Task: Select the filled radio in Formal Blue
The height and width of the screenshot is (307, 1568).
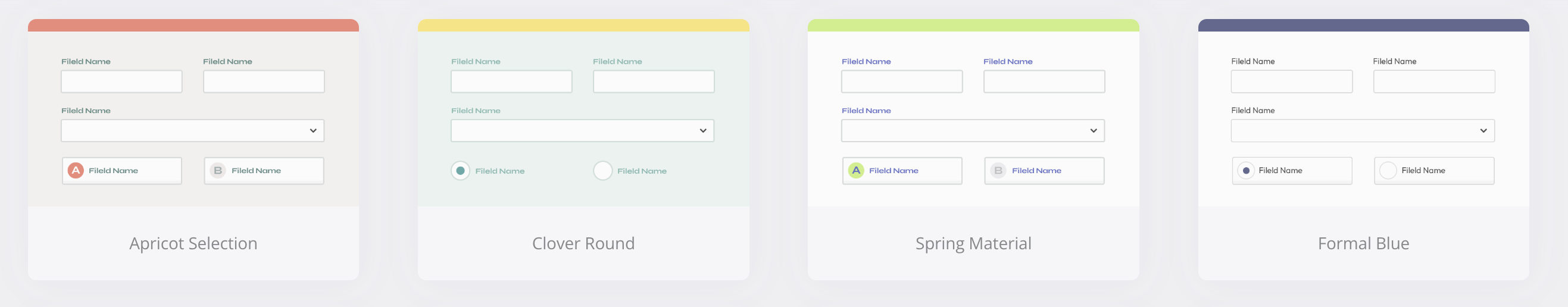Action: [x=1246, y=171]
